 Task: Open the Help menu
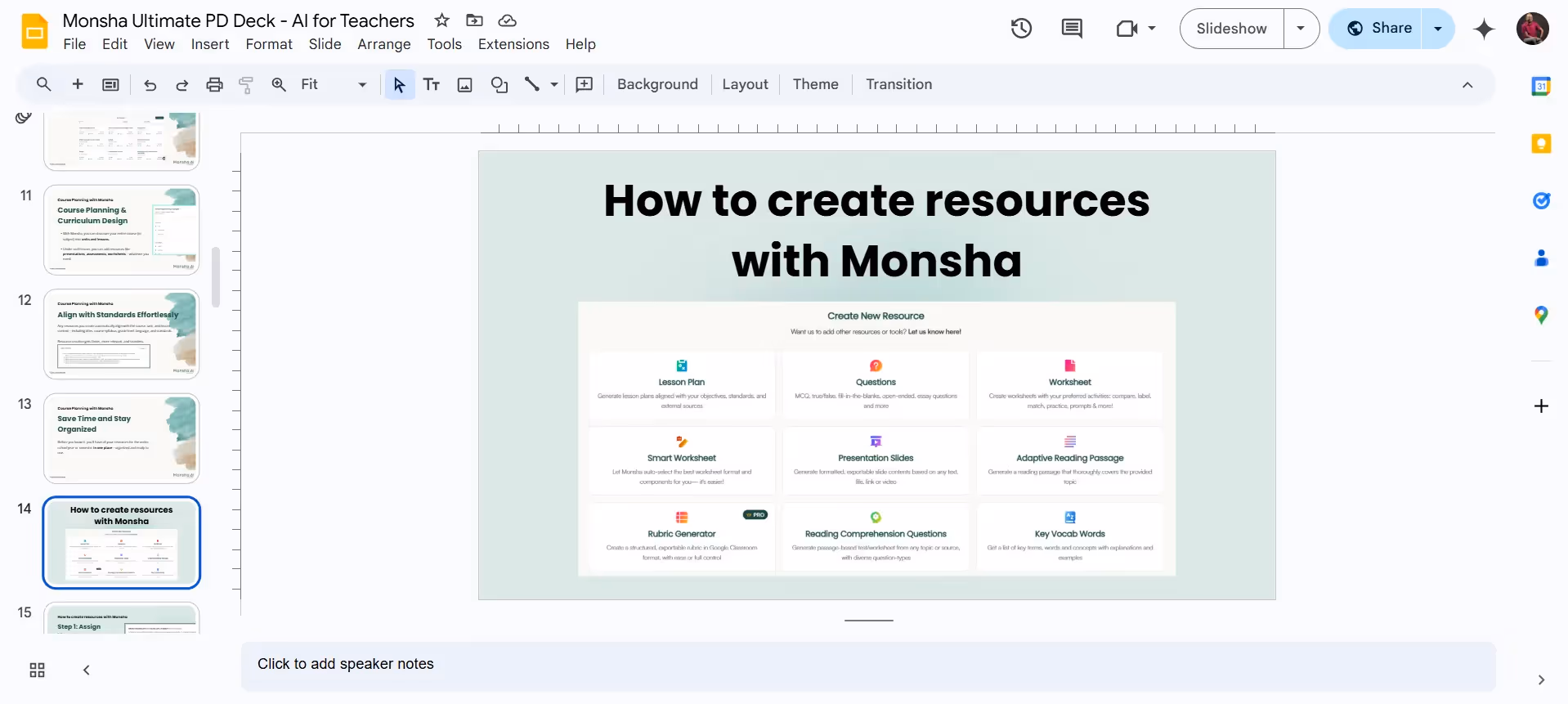click(580, 44)
